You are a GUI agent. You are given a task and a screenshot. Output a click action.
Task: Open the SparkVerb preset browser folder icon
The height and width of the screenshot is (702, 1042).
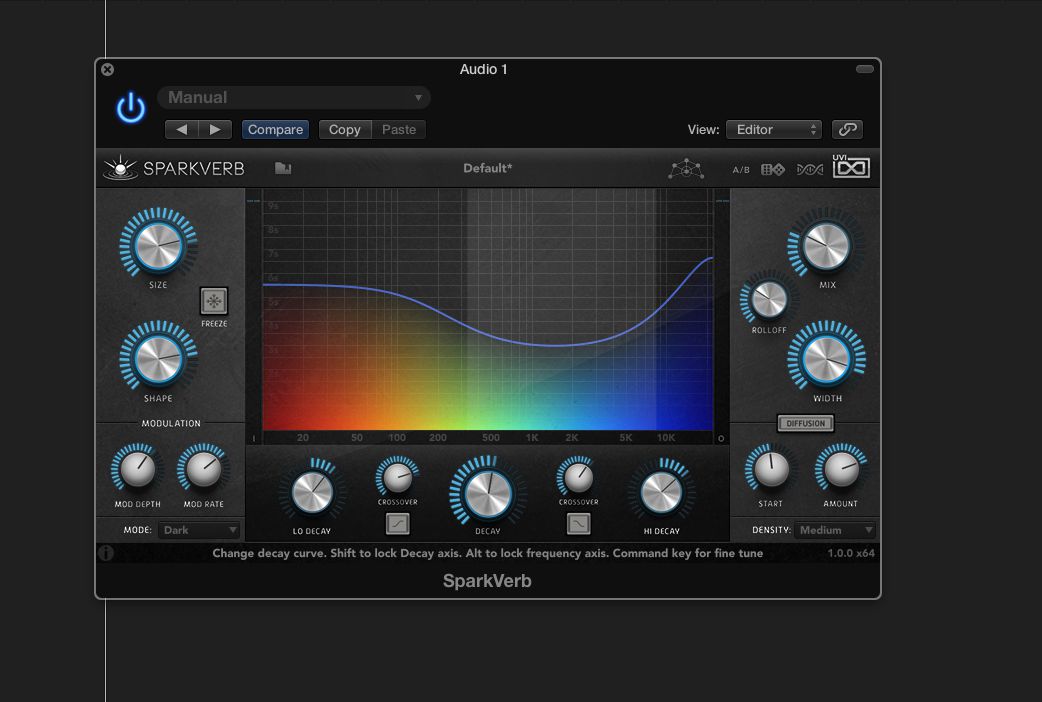coord(283,168)
